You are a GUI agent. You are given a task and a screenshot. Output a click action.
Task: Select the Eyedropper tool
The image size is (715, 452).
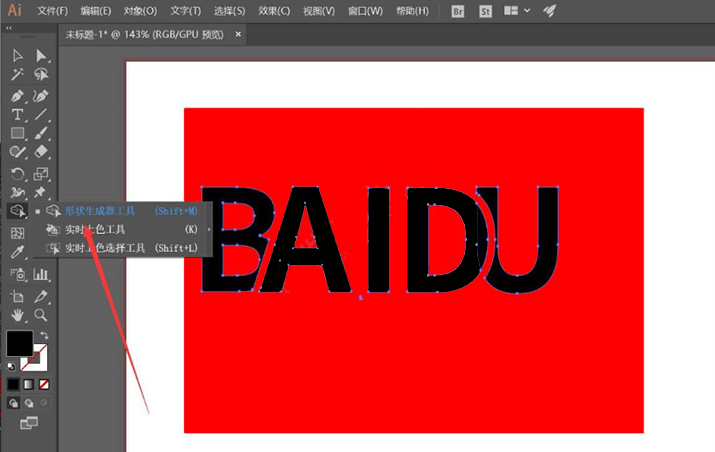17,251
